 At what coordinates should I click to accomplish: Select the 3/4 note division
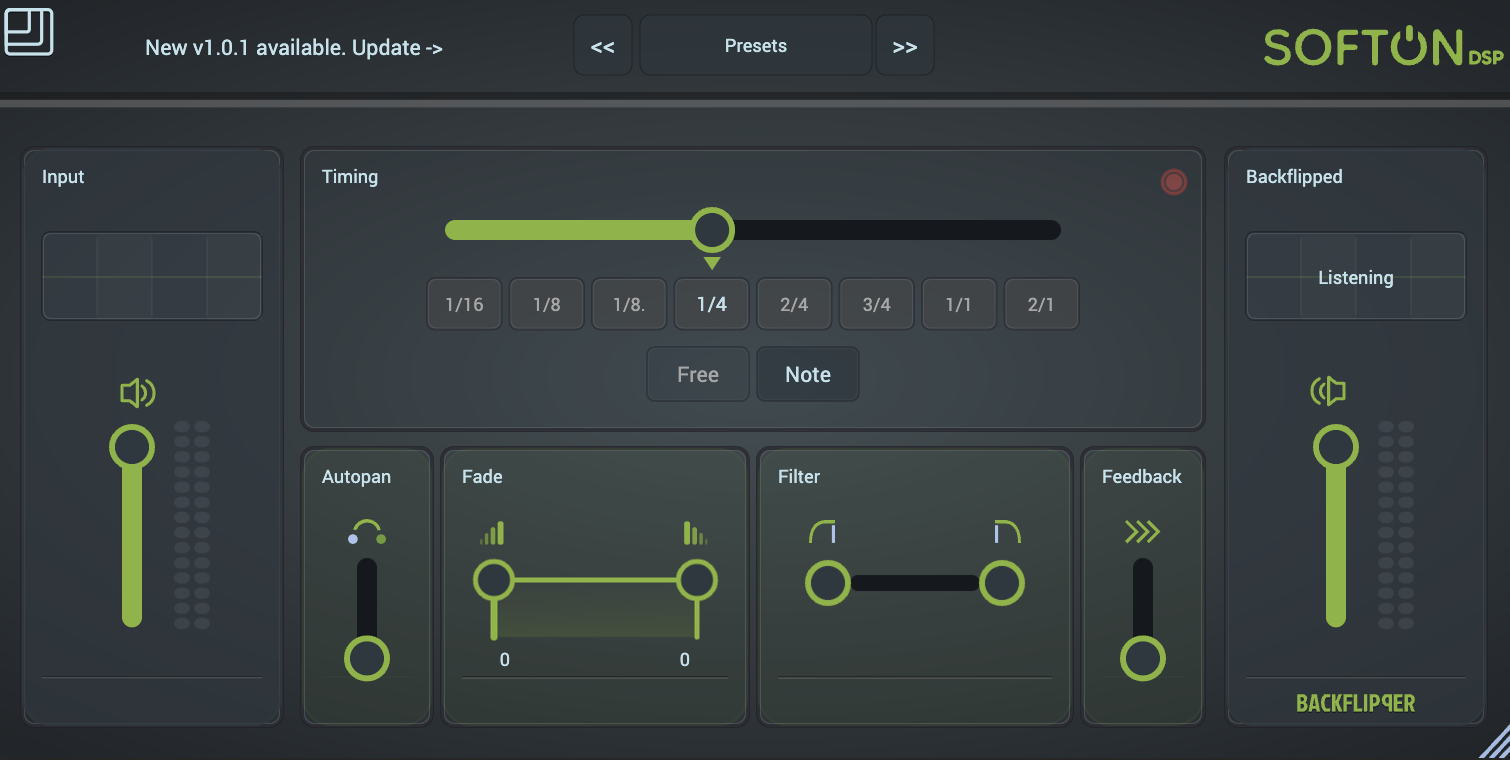[876, 304]
